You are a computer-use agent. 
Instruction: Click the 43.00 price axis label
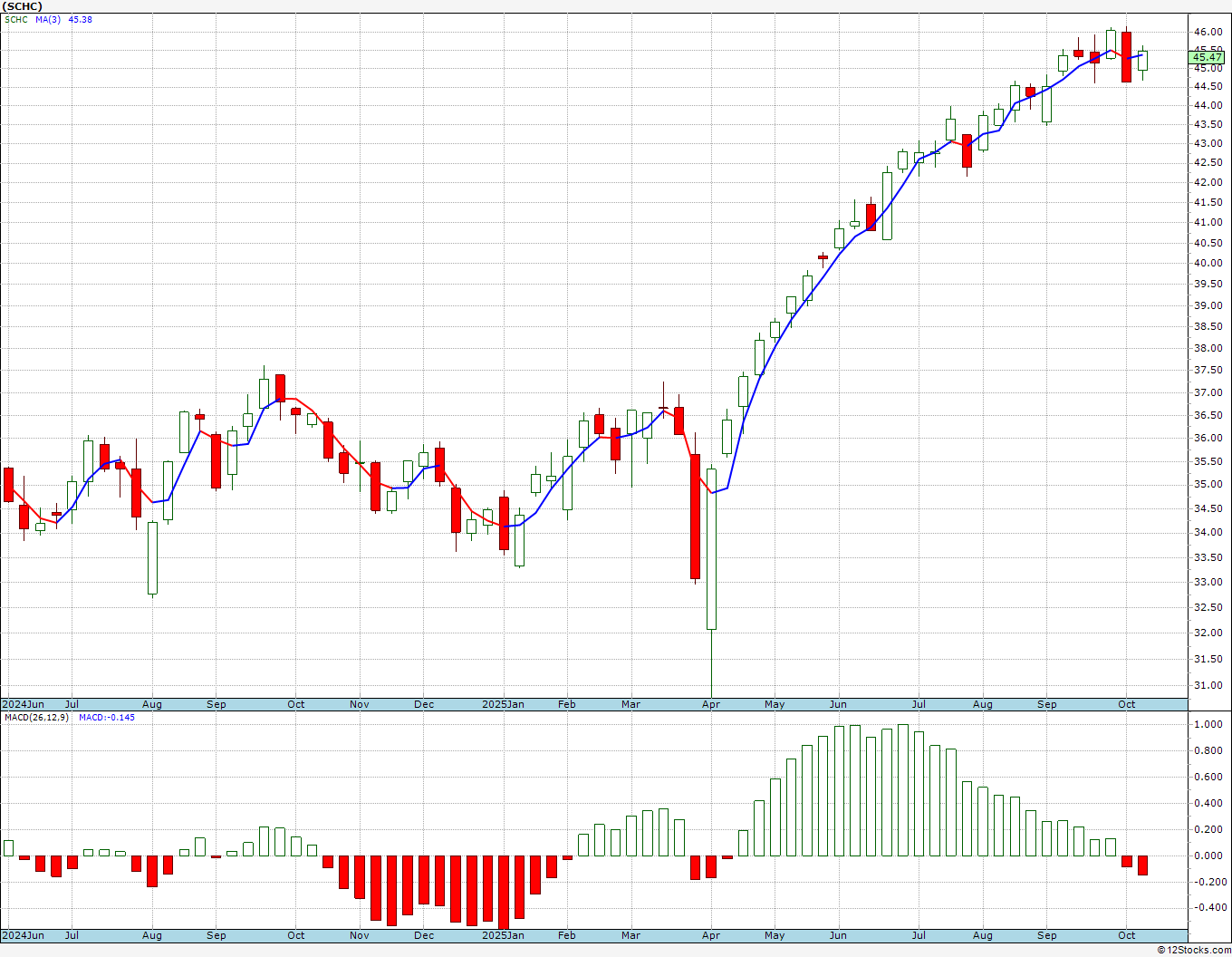(x=1208, y=143)
